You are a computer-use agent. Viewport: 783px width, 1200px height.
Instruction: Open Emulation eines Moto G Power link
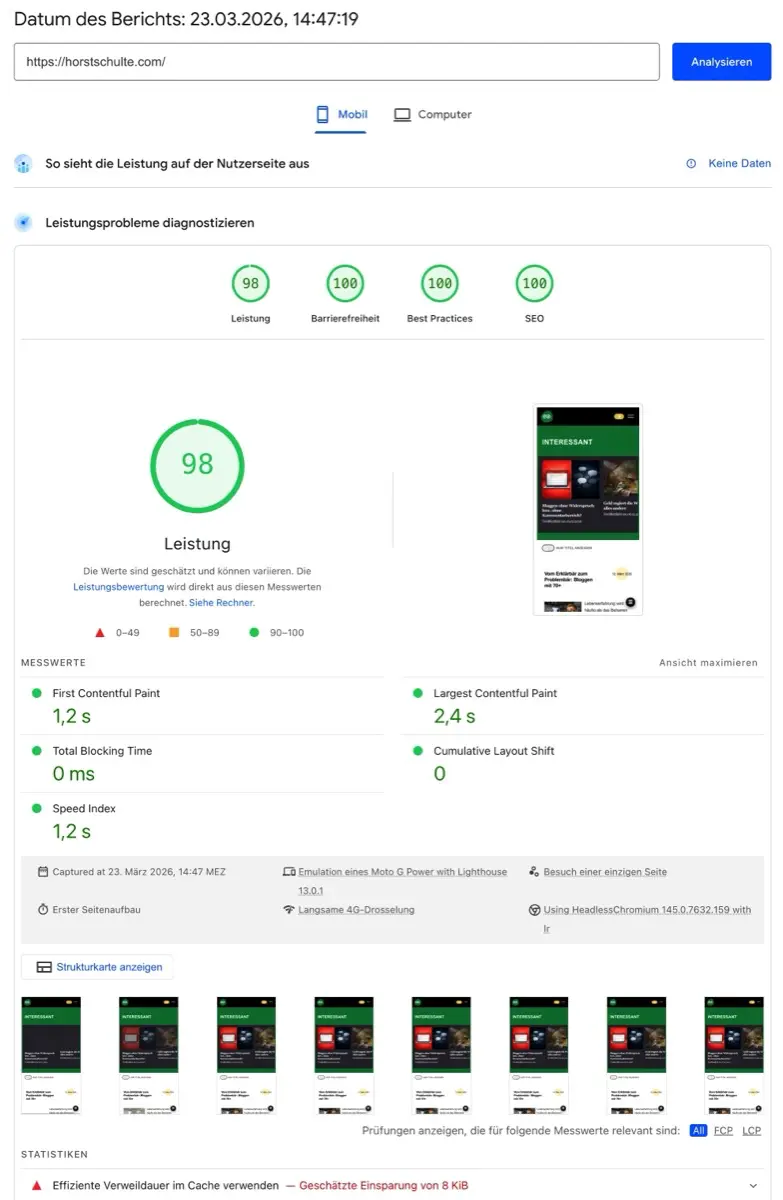[x=402, y=881]
